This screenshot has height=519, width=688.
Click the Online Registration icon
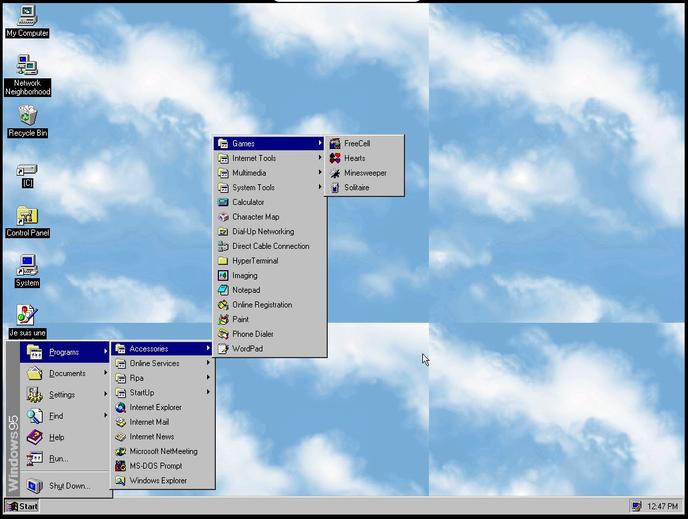pyautogui.click(x=223, y=304)
